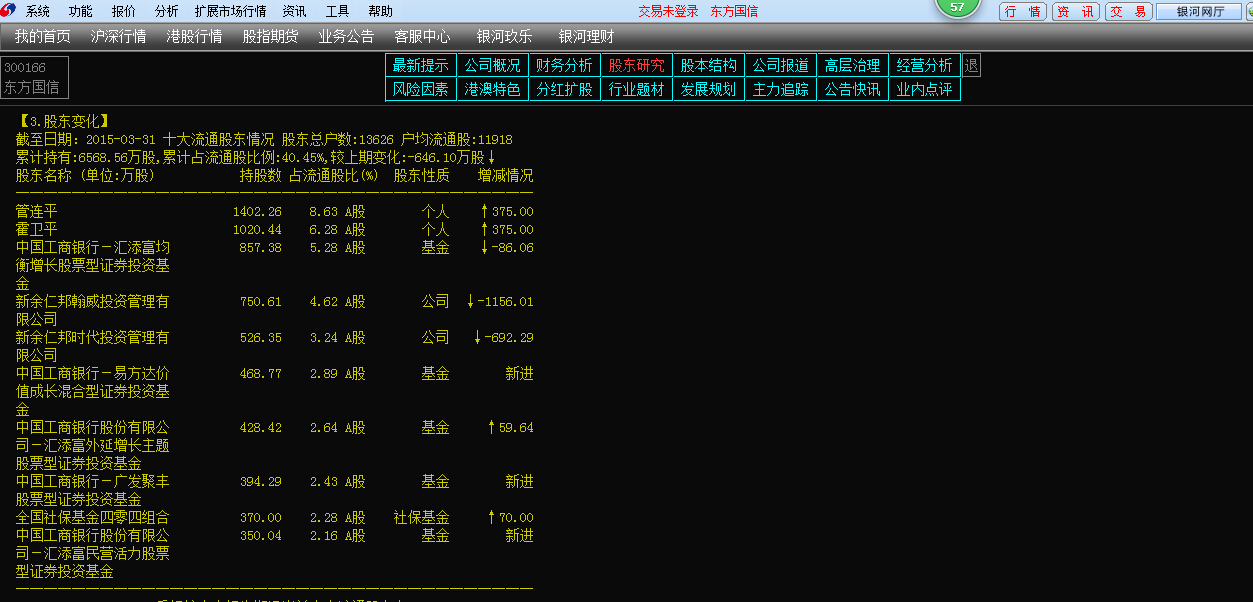Click holding value 1020.44
The width and height of the screenshot is (1253, 602).
pyautogui.click(x=257, y=230)
